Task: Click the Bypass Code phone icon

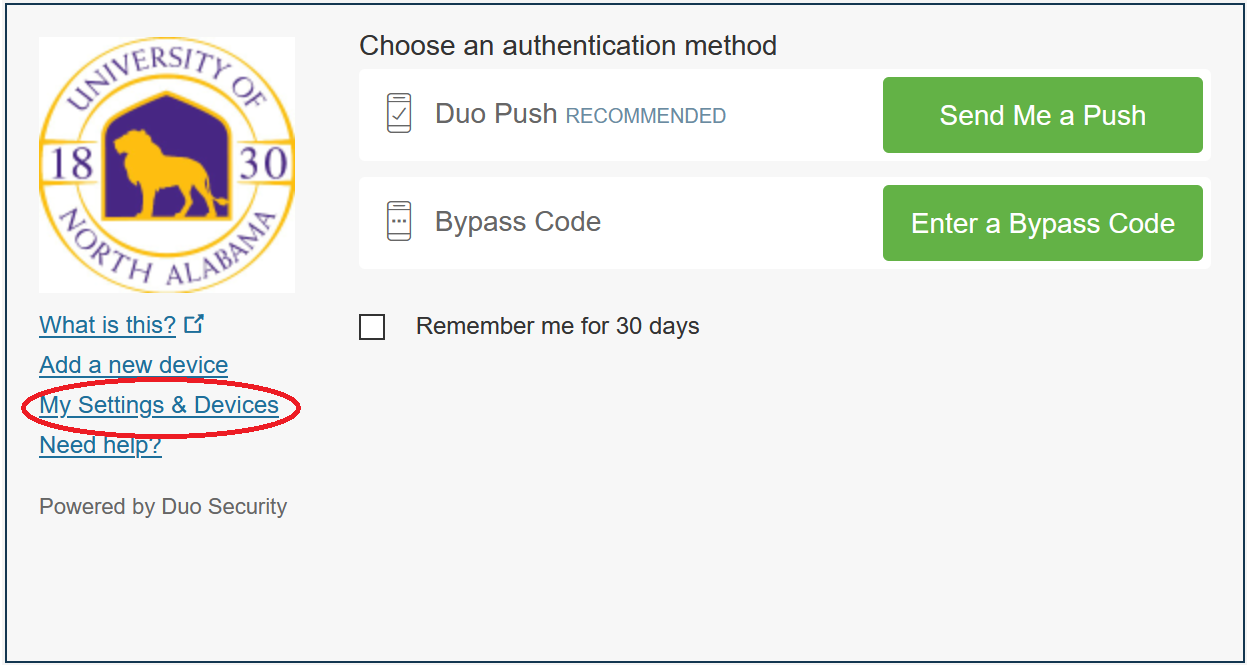Action: pos(399,221)
